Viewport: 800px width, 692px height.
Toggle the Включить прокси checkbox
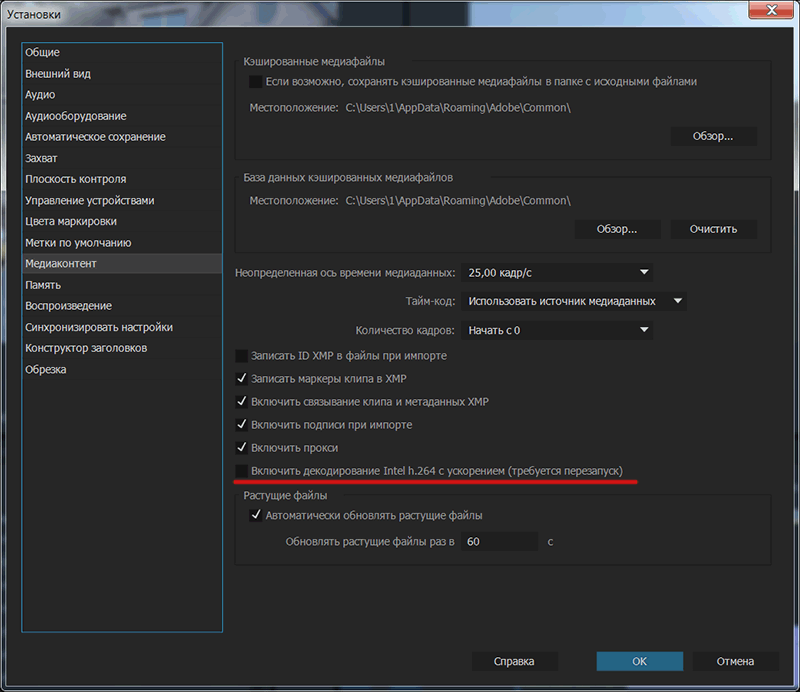coord(242,448)
